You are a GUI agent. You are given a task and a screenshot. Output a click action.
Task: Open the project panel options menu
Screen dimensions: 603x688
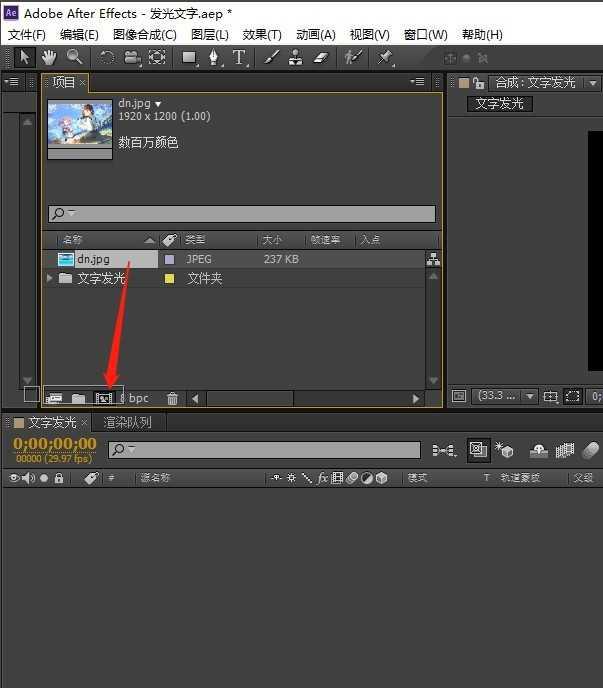click(417, 82)
